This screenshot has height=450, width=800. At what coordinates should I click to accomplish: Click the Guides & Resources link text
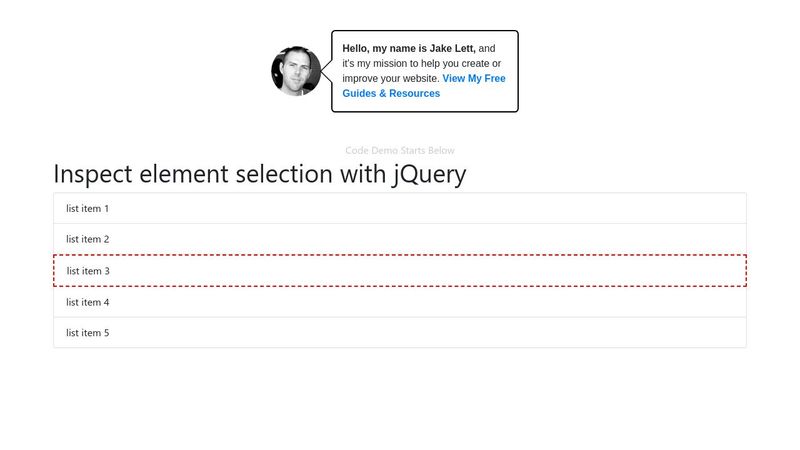(x=391, y=93)
